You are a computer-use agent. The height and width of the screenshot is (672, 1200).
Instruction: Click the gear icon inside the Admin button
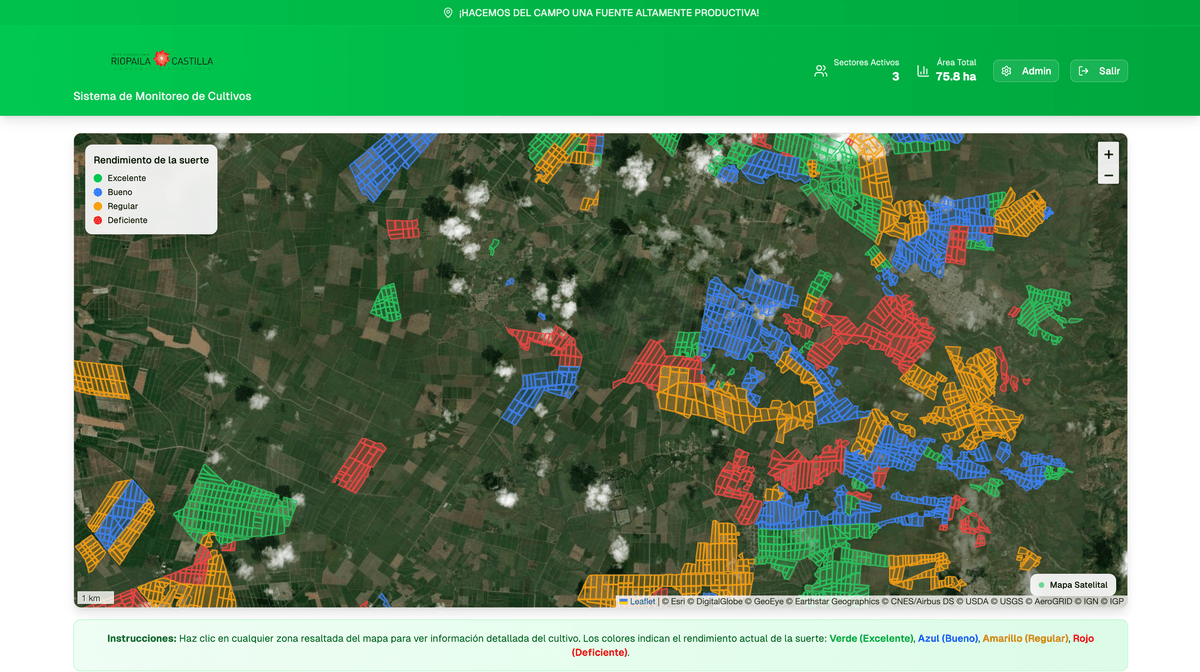[1008, 70]
